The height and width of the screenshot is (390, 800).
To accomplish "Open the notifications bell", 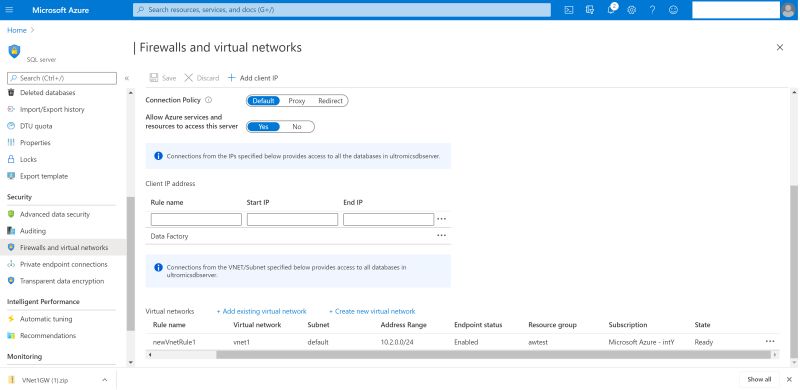I will click(x=611, y=10).
